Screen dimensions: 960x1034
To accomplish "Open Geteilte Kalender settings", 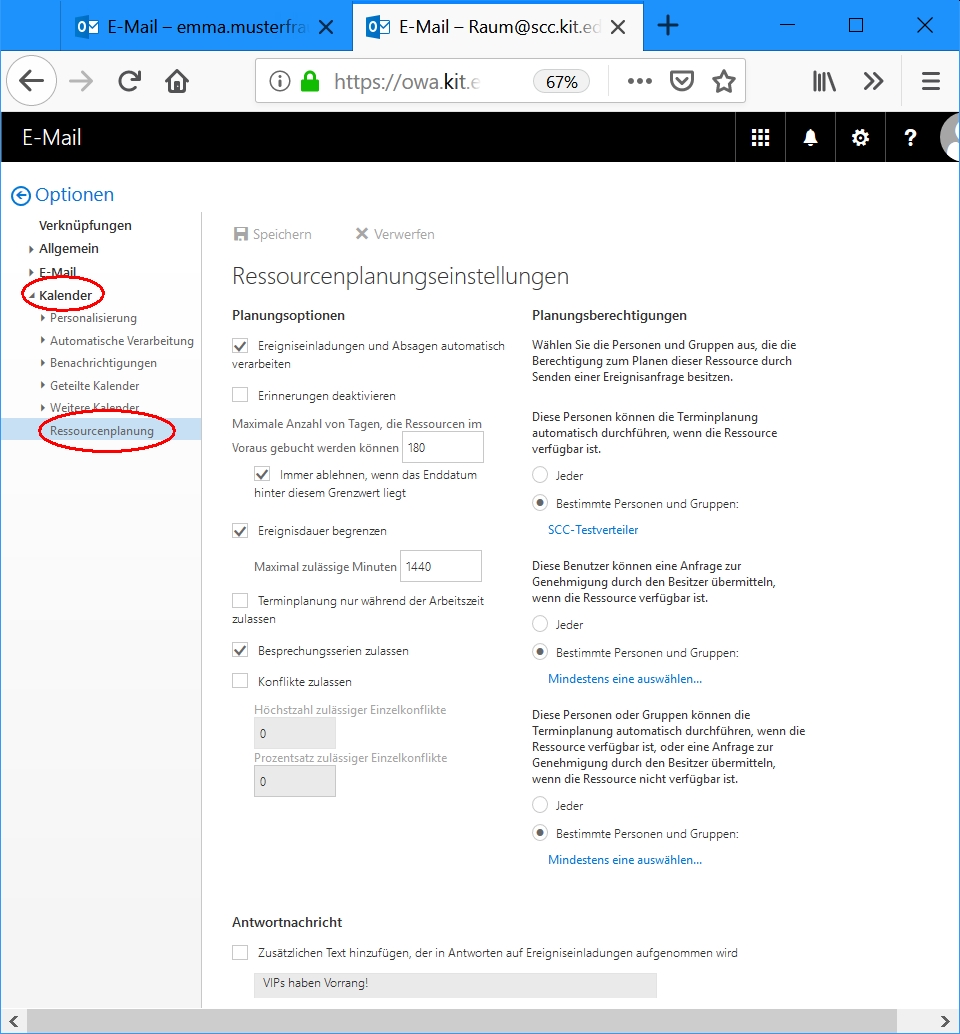I will click(x=95, y=386).
